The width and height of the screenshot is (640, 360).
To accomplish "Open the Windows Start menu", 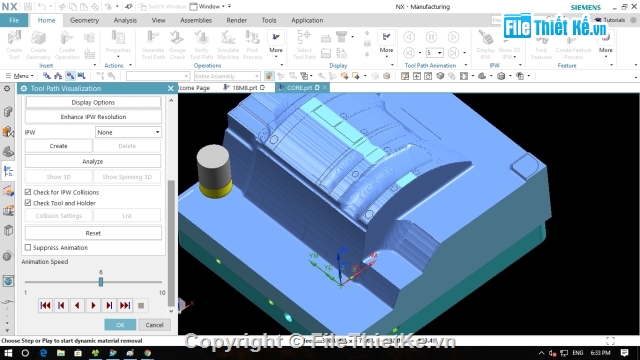I will [8, 353].
